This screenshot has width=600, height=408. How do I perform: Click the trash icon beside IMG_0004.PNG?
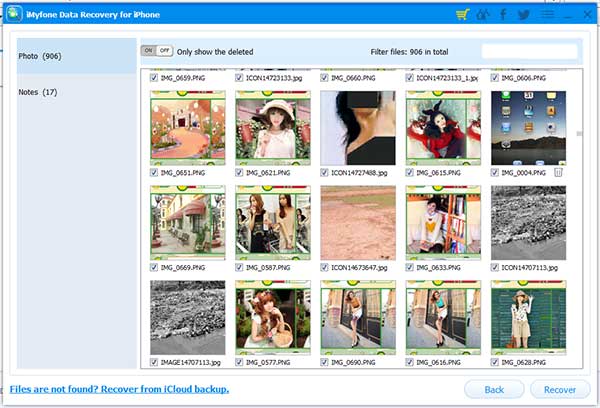[558, 173]
